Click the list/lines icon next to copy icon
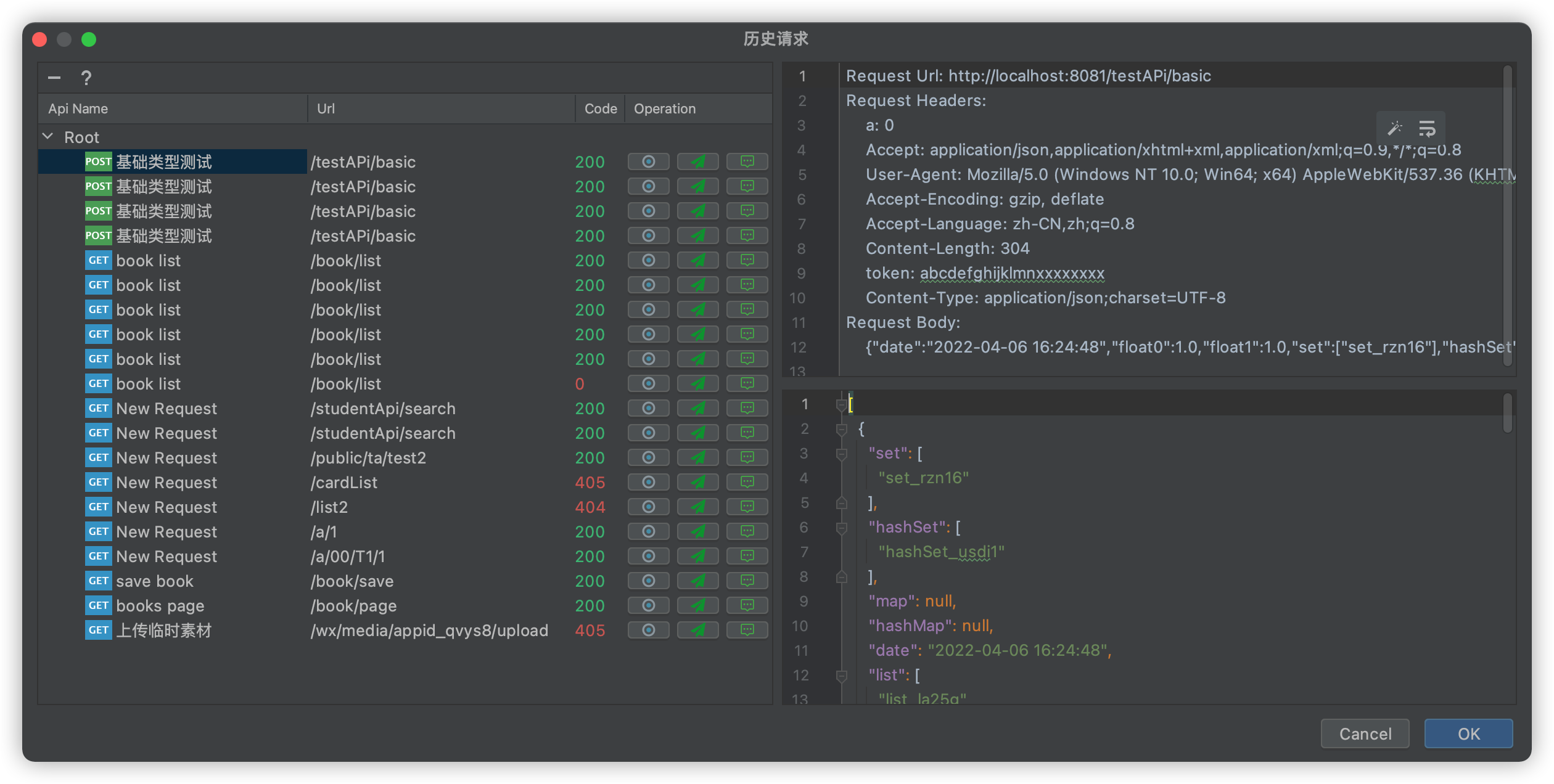This screenshot has height=784, width=1554. (1428, 128)
